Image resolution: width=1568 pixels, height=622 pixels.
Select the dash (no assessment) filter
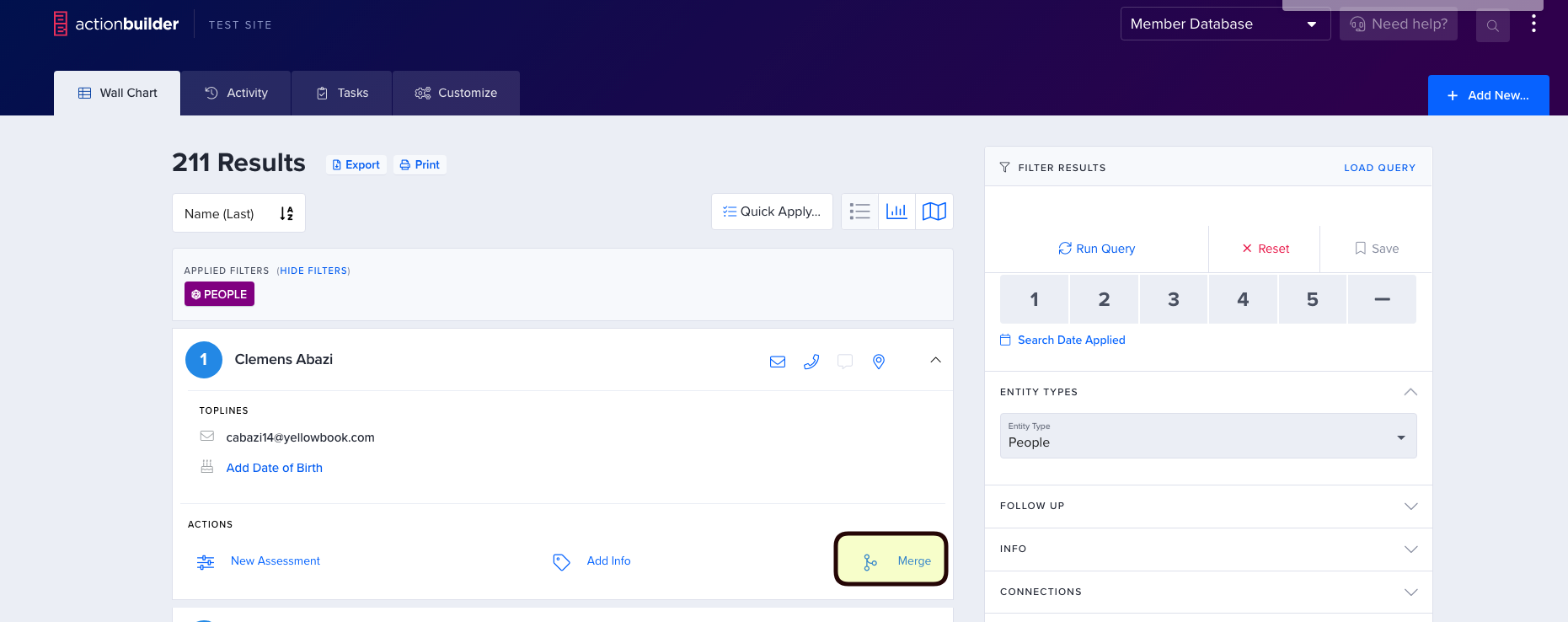(x=1382, y=299)
